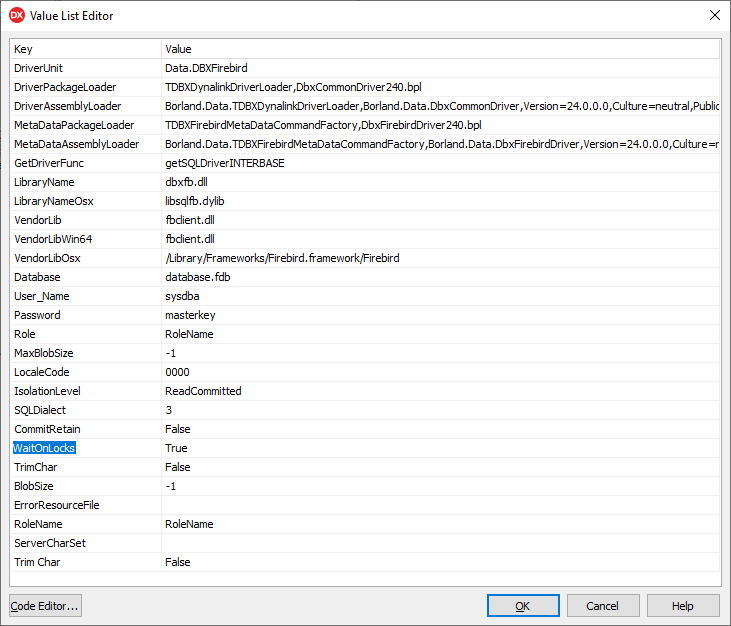Select the DriverAssemblyLoader key
Screen dimensions: 731x626
(86, 106)
